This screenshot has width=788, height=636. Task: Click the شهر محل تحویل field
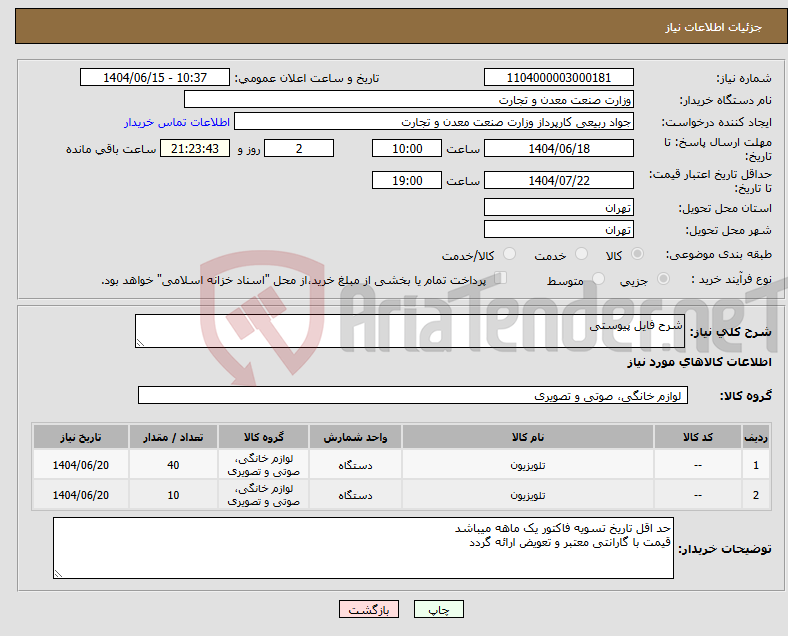pos(558,229)
